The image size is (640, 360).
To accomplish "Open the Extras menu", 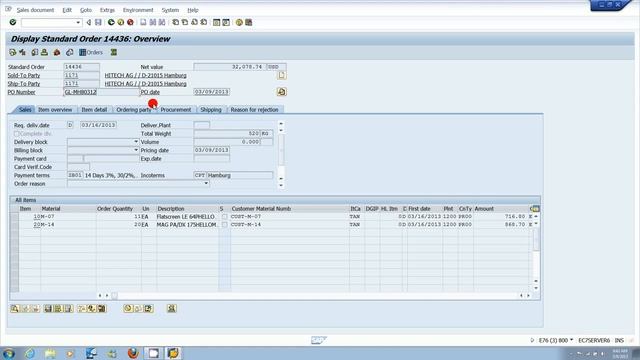I will point(107,10).
